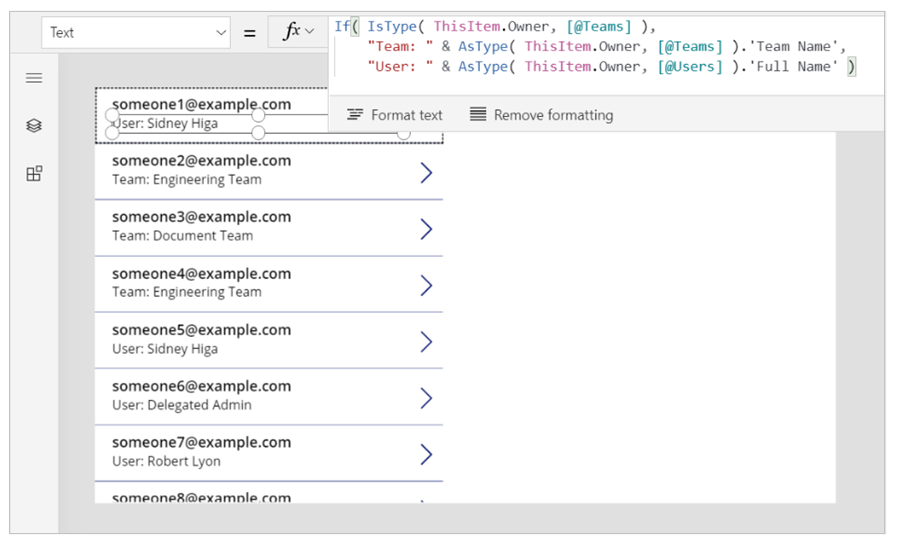Viewport: 899px width, 545px height.
Task: Select the 'User: Robert Lyon' label
Action: [166, 461]
